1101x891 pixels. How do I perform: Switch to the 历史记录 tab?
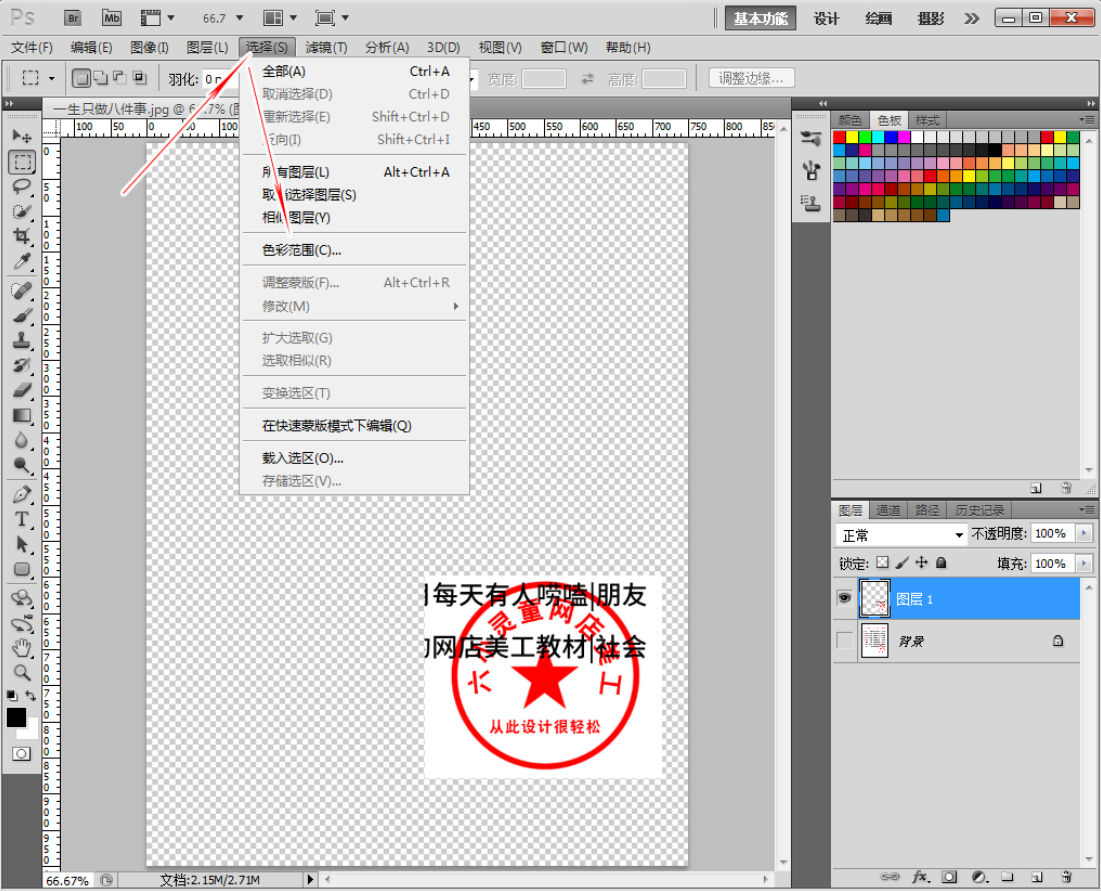[x=980, y=510]
